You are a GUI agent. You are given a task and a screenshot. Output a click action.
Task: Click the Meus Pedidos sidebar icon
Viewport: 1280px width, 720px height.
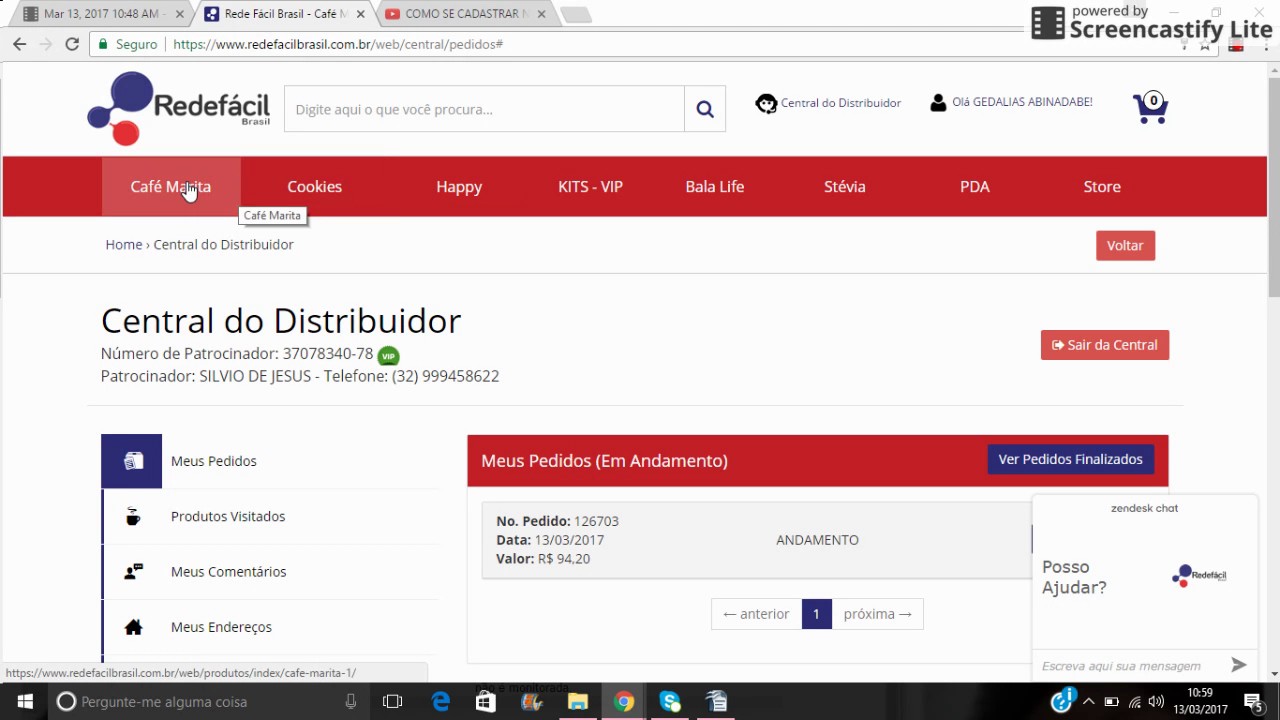pyautogui.click(x=132, y=461)
